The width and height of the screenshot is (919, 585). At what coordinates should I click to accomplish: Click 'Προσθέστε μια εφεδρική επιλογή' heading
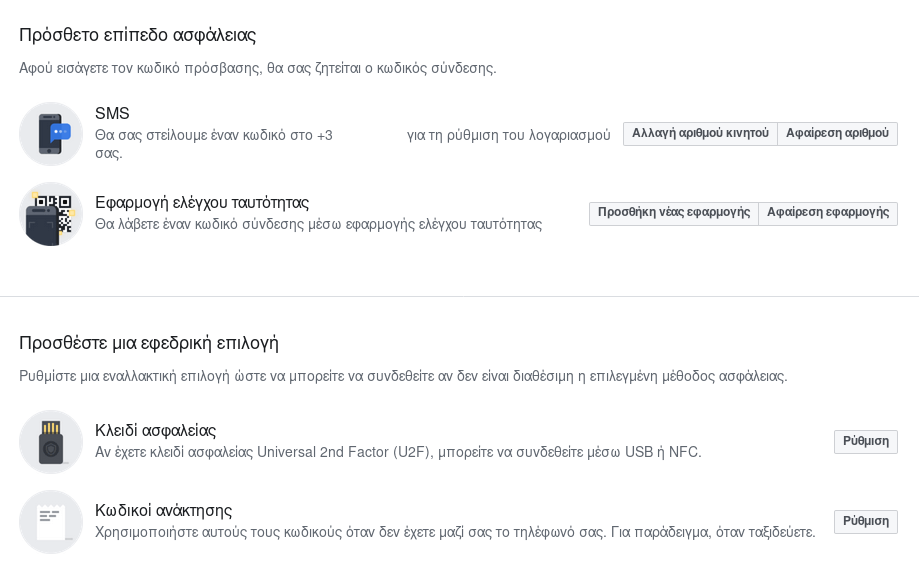tap(149, 343)
